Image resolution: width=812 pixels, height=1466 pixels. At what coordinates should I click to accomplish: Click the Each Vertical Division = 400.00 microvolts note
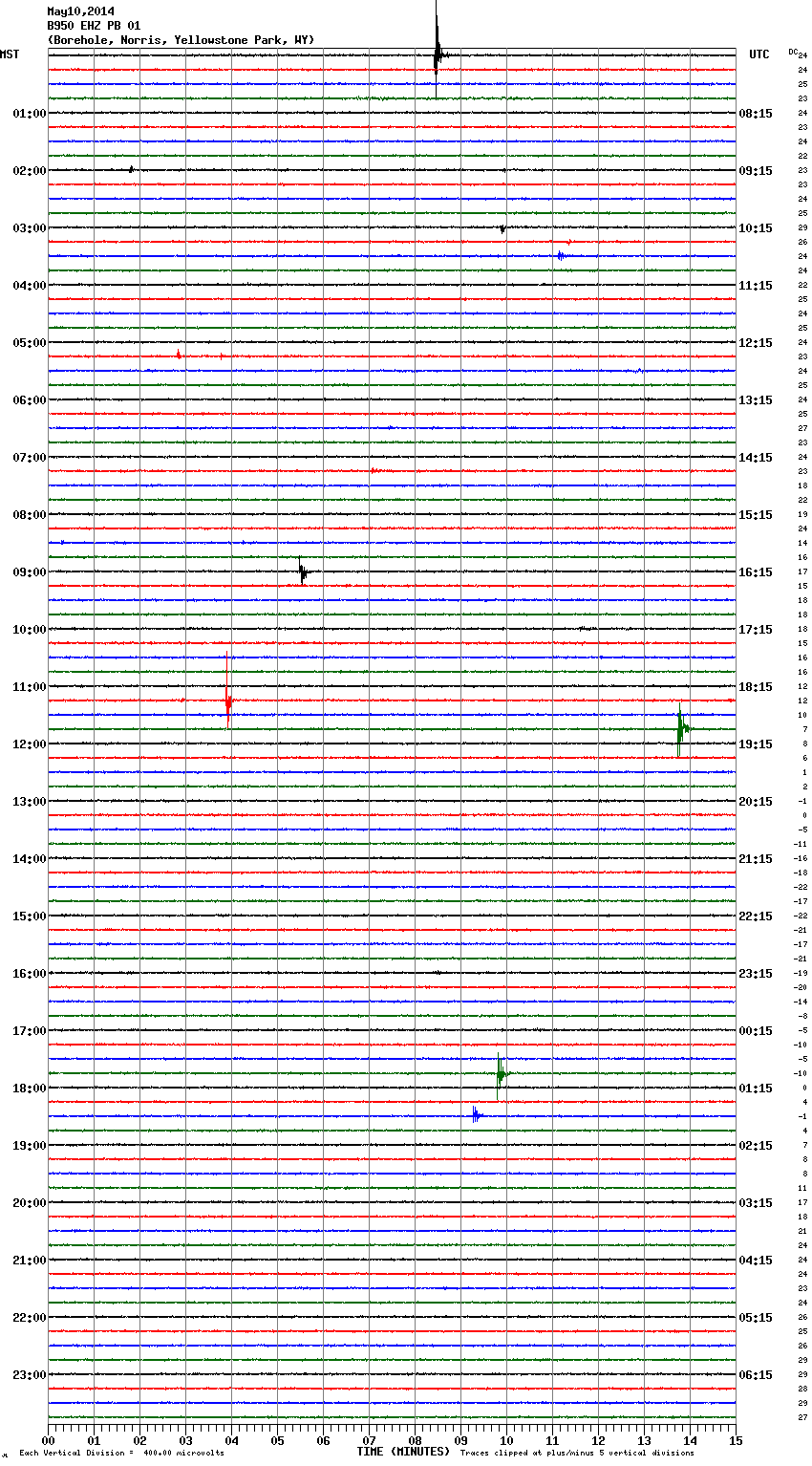[121, 1454]
